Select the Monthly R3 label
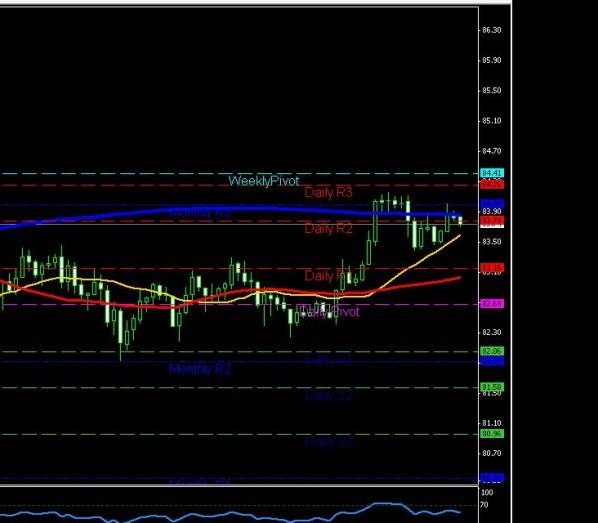 pos(200,212)
